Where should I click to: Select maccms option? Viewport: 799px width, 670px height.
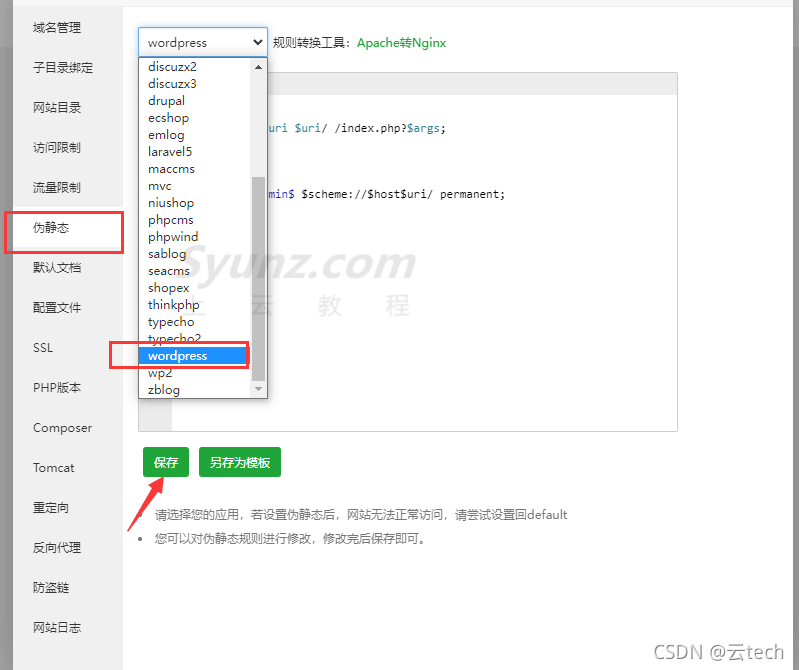[195, 169]
